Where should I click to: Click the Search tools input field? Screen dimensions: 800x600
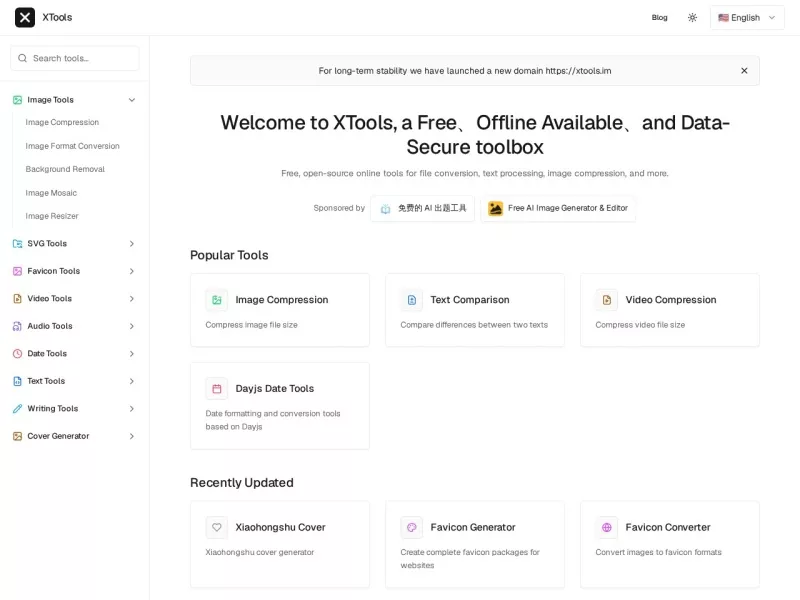74,58
